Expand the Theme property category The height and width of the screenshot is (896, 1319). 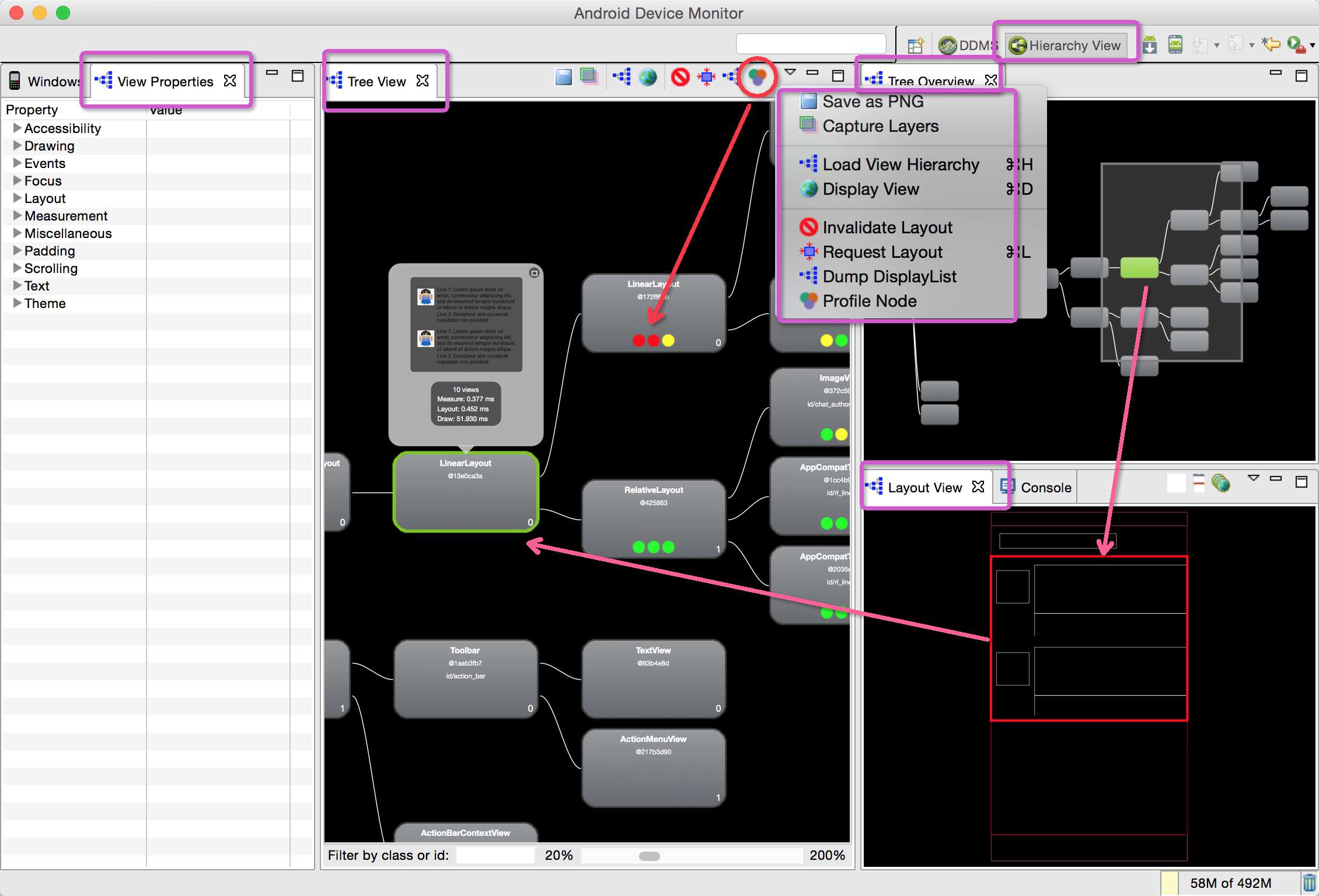(x=18, y=303)
